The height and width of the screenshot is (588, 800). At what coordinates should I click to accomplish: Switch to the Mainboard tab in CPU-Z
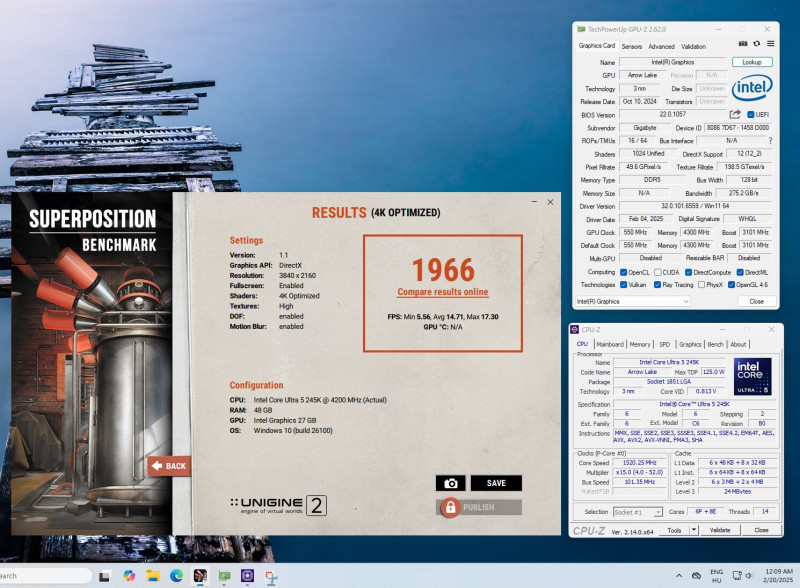[610, 344]
